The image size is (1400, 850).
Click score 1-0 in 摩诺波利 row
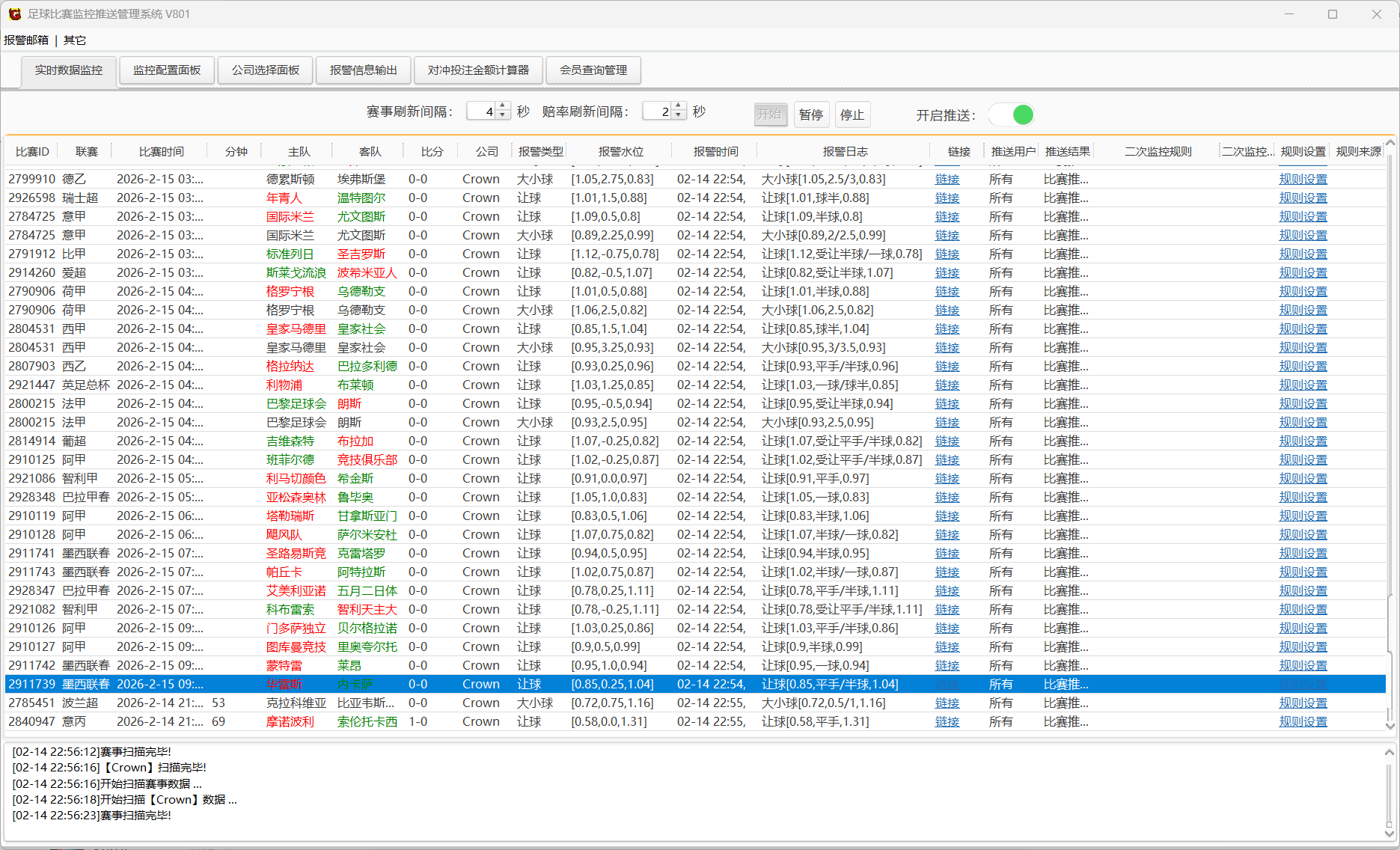tap(418, 722)
